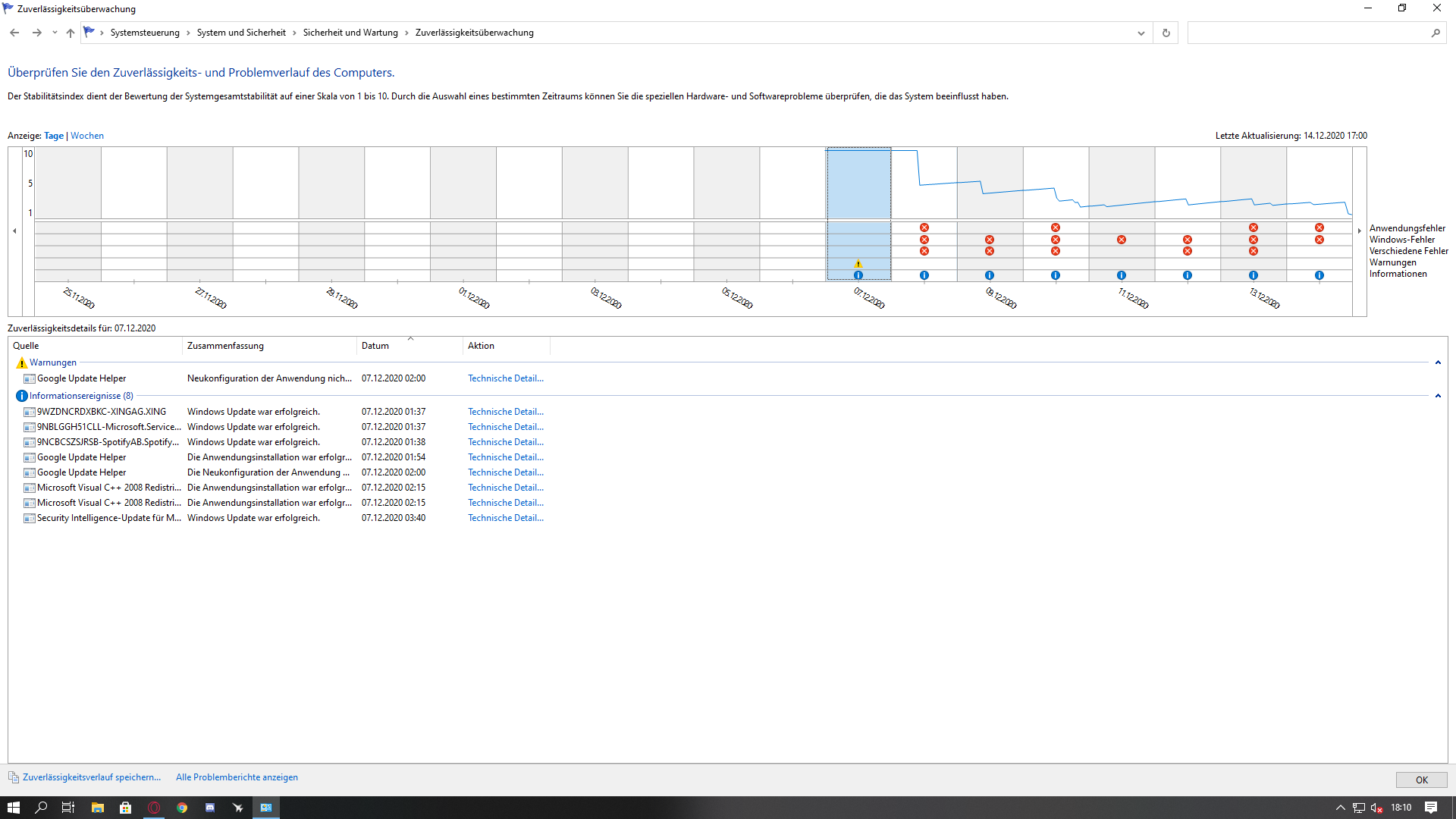This screenshot has width=1456, height=819.
Task: Click Zuverlässigkeitsverlauf speichern link
Action: point(91,777)
